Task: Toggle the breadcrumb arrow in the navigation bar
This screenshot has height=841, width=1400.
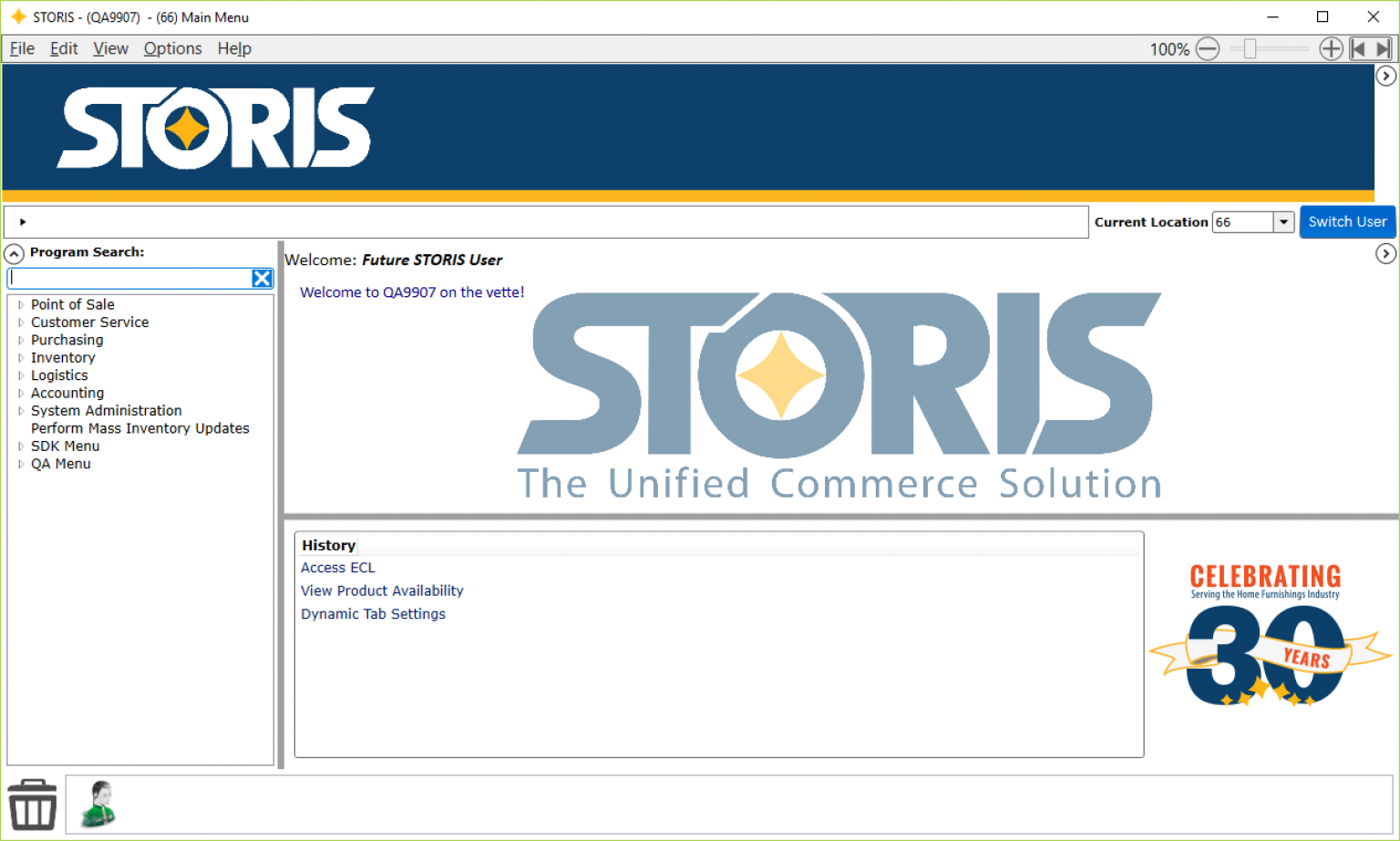Action: coord(21,221)
